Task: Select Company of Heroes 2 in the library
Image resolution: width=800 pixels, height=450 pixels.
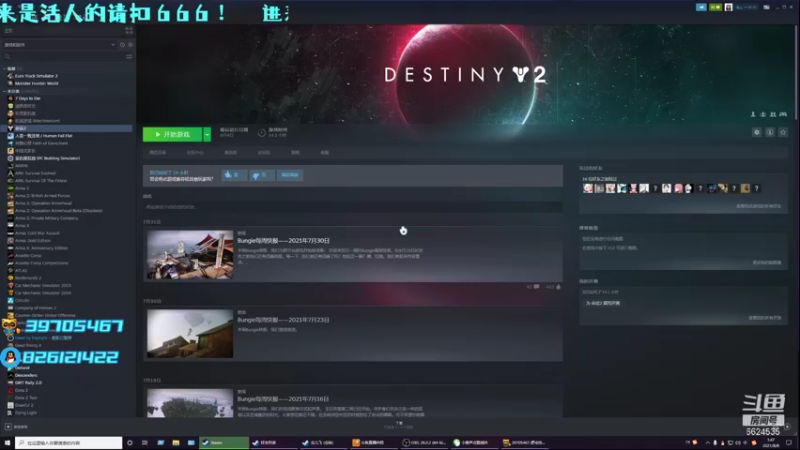Action: click(x=34, y=308)
